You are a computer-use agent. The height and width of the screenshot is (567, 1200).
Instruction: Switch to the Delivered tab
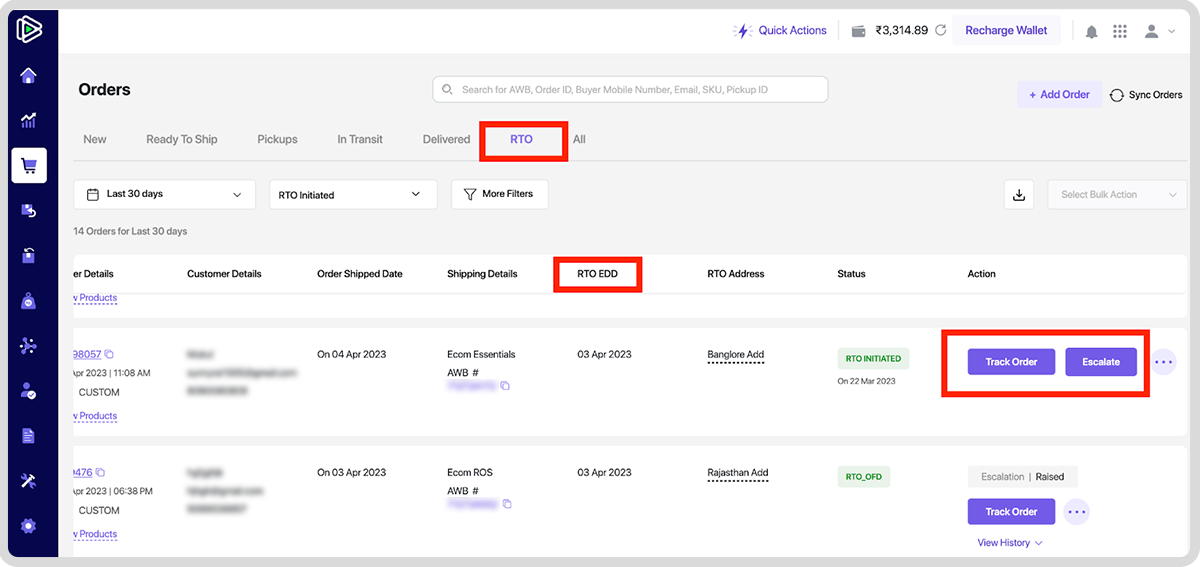446,139
